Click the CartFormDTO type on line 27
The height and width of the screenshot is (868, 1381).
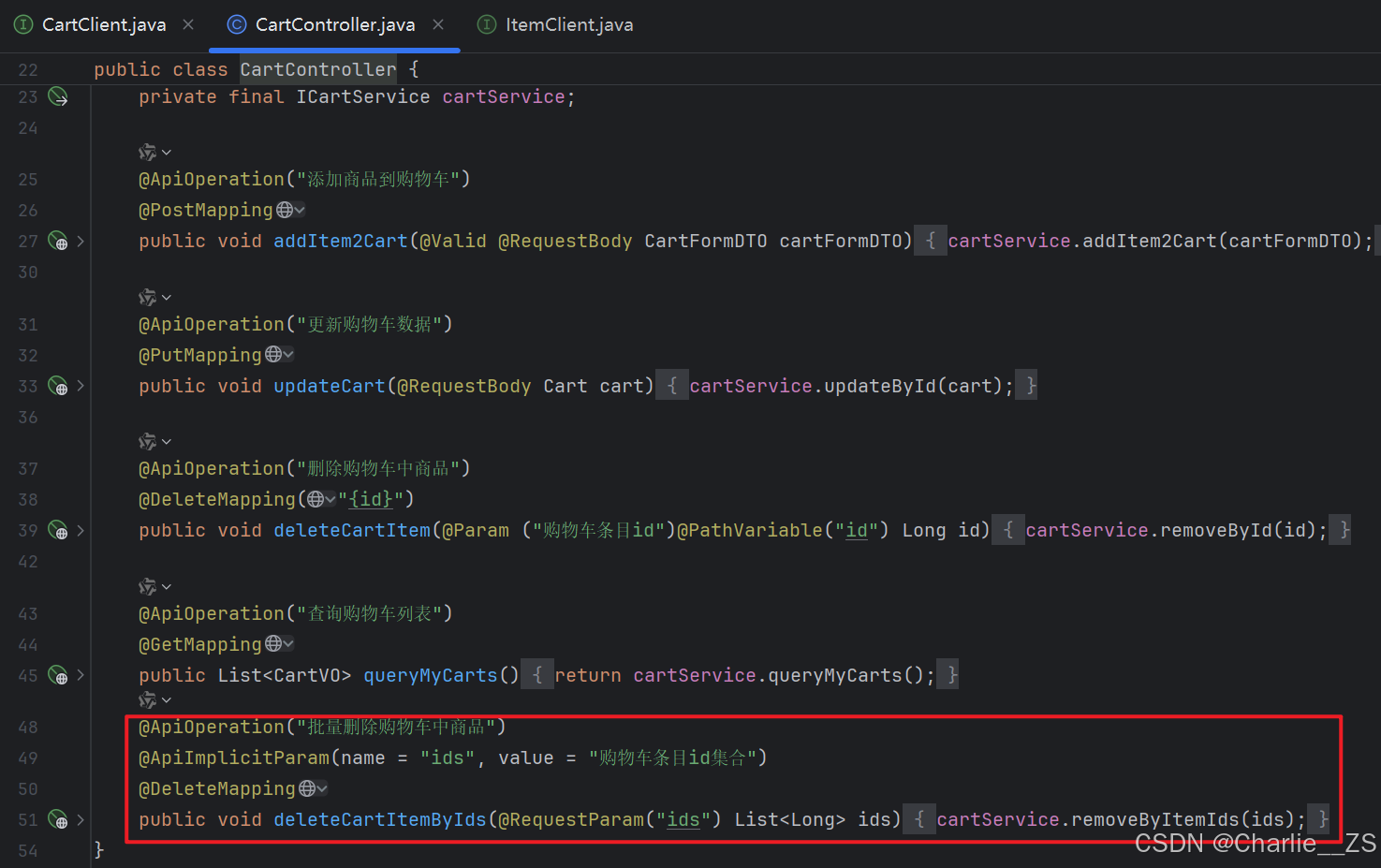pyautogui.click(x=706, y=242)
